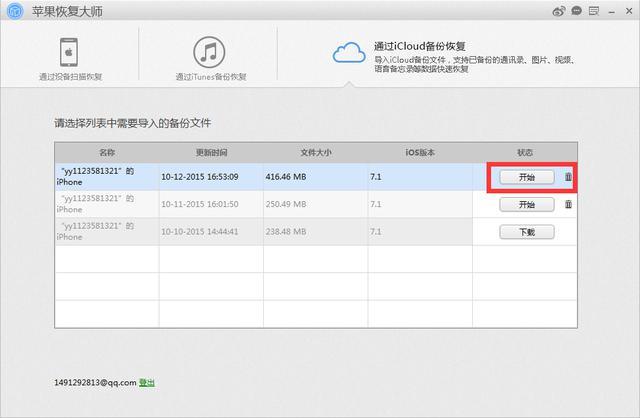640x418 pixels.
Task: Open the Weibo icon in title bar
Action: (558, 11)
